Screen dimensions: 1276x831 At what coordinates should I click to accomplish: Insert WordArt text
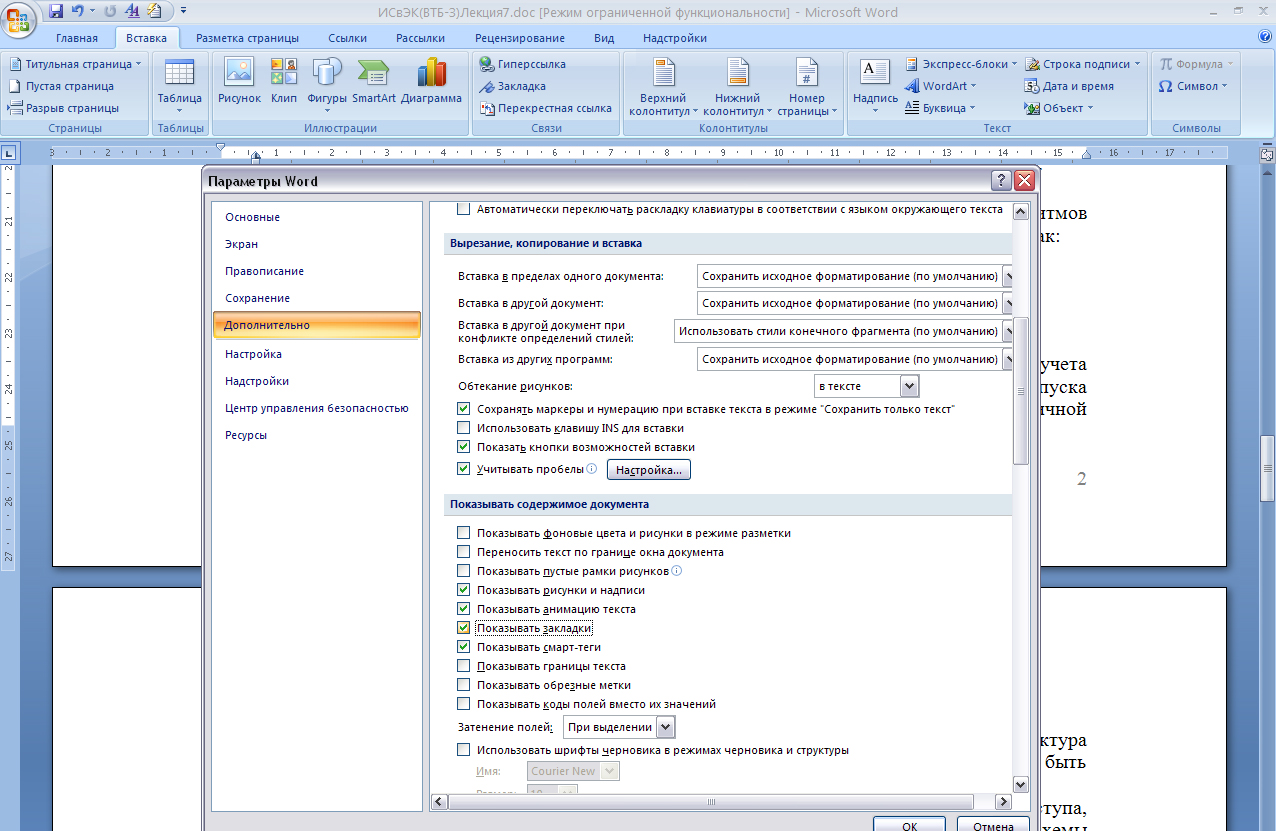[940, 86]
